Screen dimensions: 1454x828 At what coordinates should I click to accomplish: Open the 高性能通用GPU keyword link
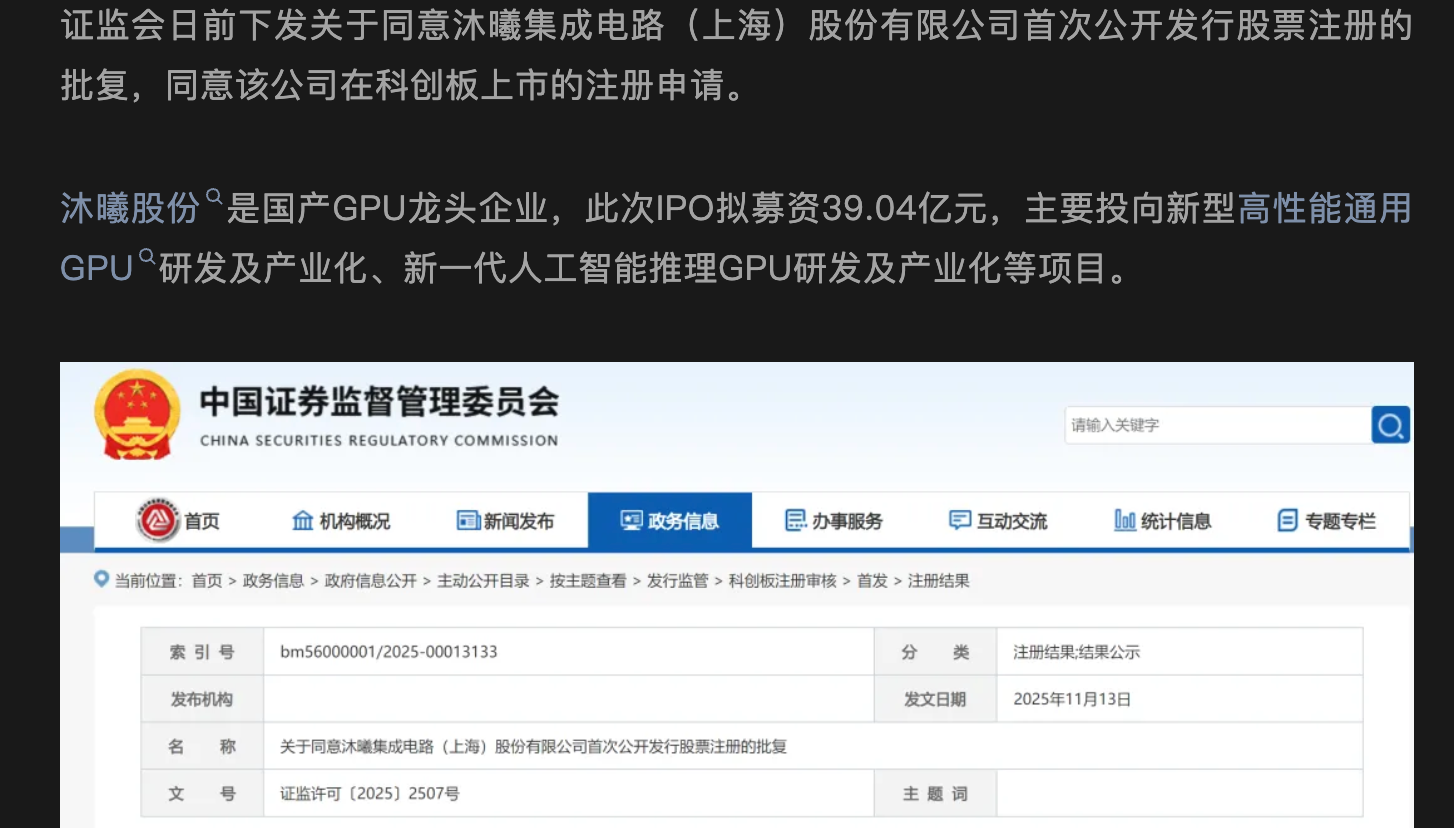1325,209
